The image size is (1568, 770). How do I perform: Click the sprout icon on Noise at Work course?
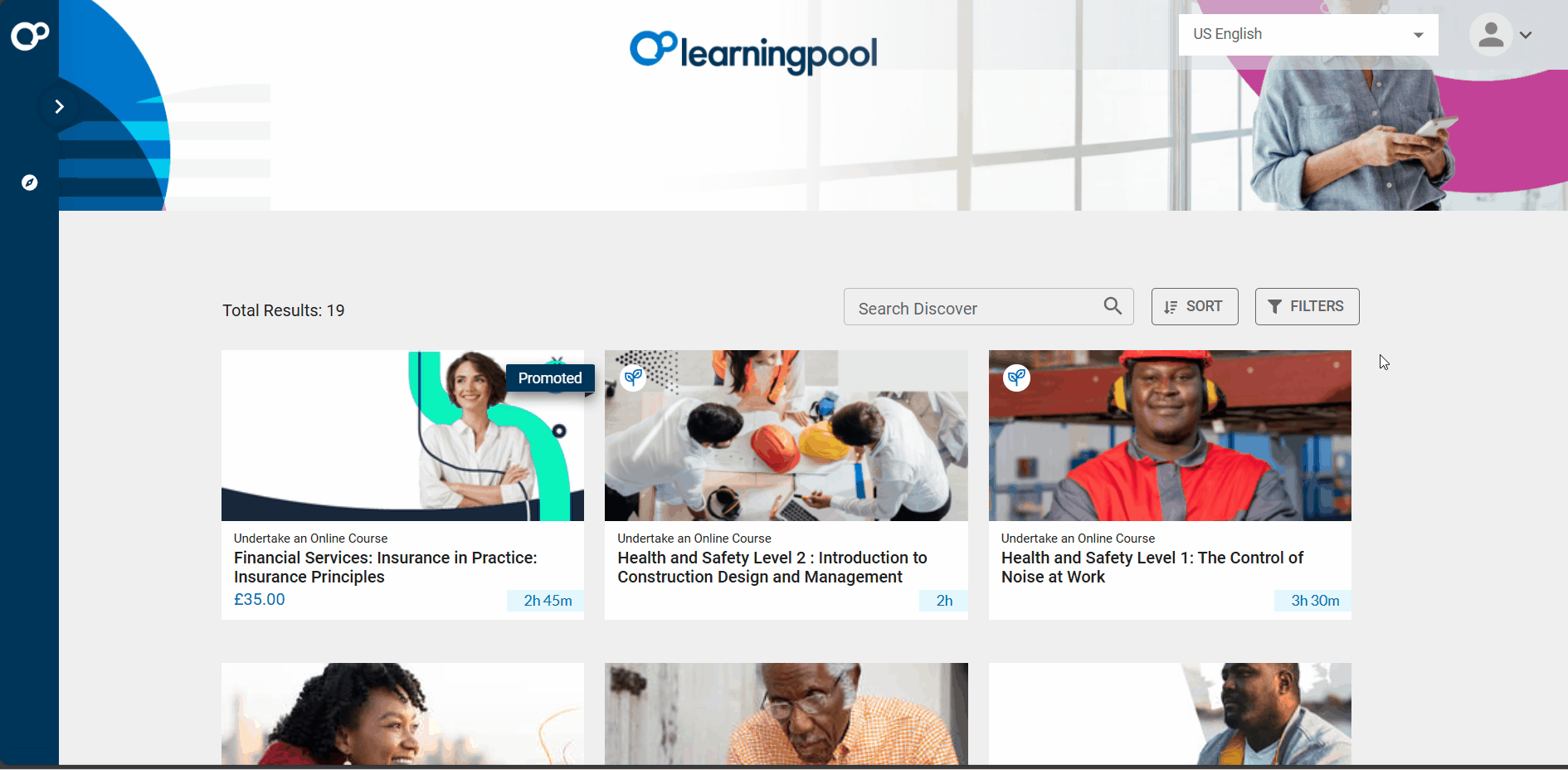[1016, 378]
